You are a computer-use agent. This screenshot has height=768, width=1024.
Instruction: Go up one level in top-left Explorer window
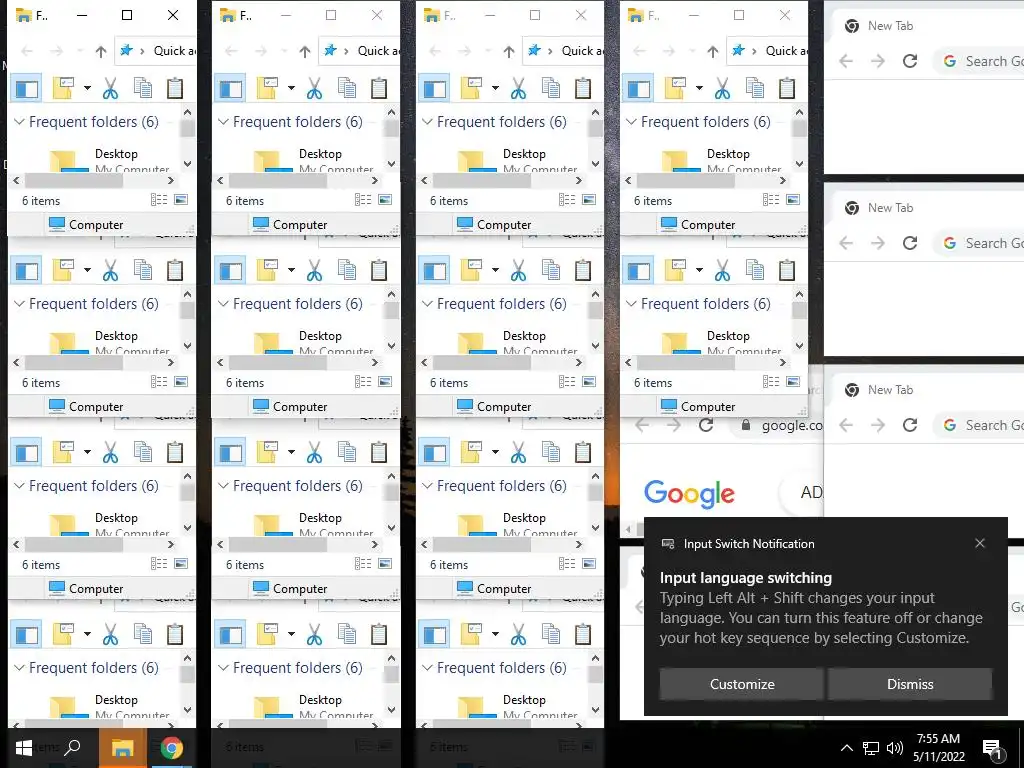(x=101, y=51)
